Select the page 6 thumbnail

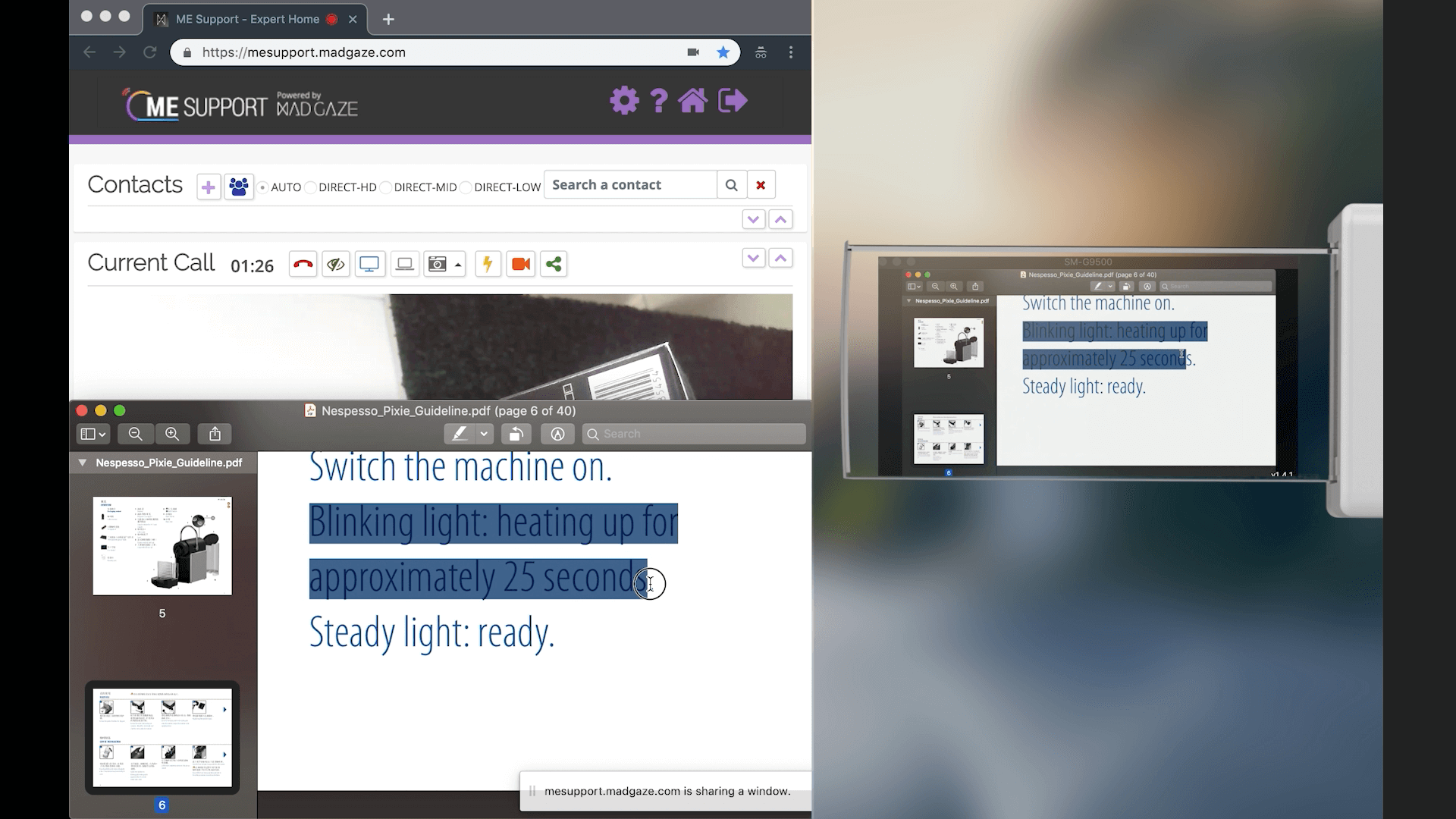pos(162,737)
